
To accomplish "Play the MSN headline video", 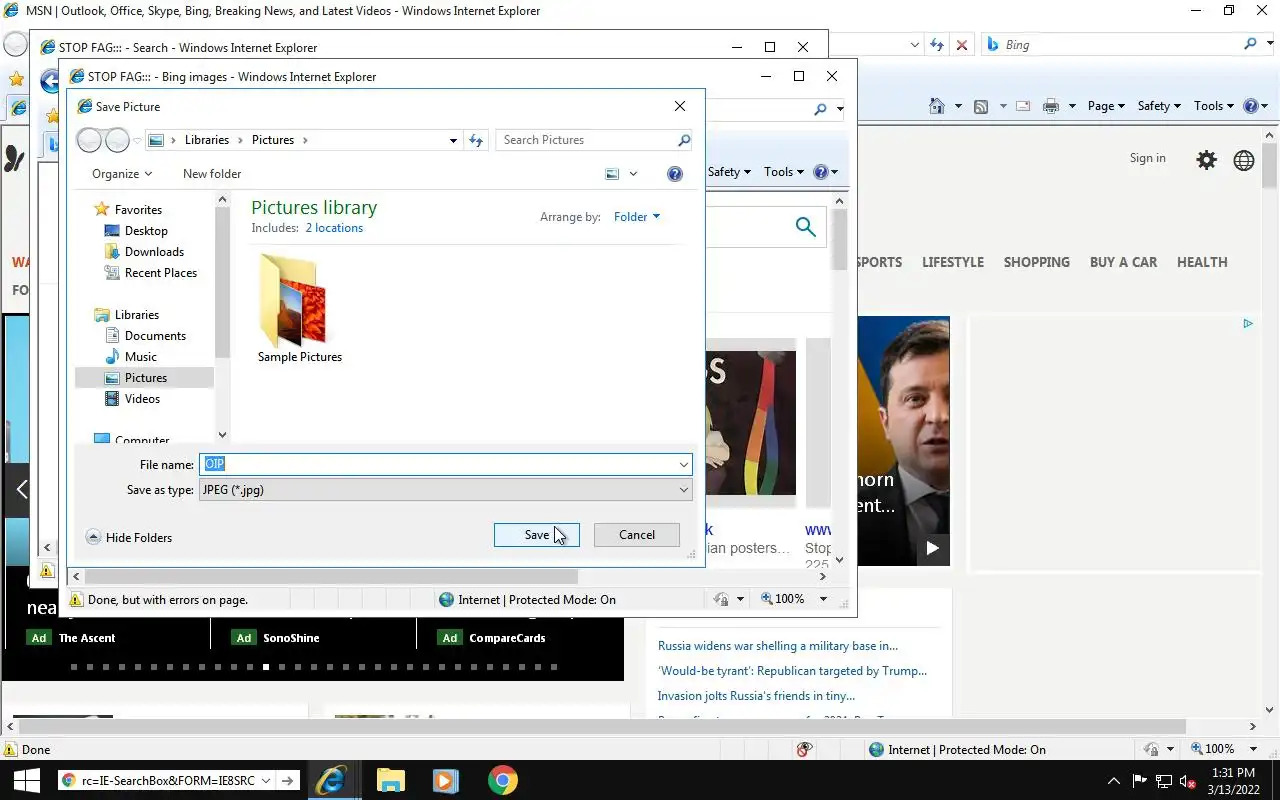I will click(x=933, y=548).
